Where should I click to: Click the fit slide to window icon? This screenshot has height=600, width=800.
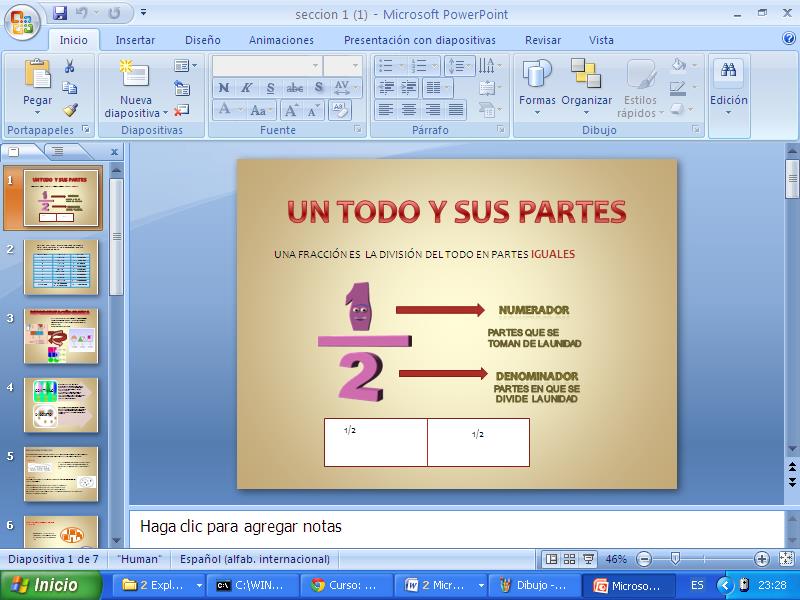click(x=785, y=559)
